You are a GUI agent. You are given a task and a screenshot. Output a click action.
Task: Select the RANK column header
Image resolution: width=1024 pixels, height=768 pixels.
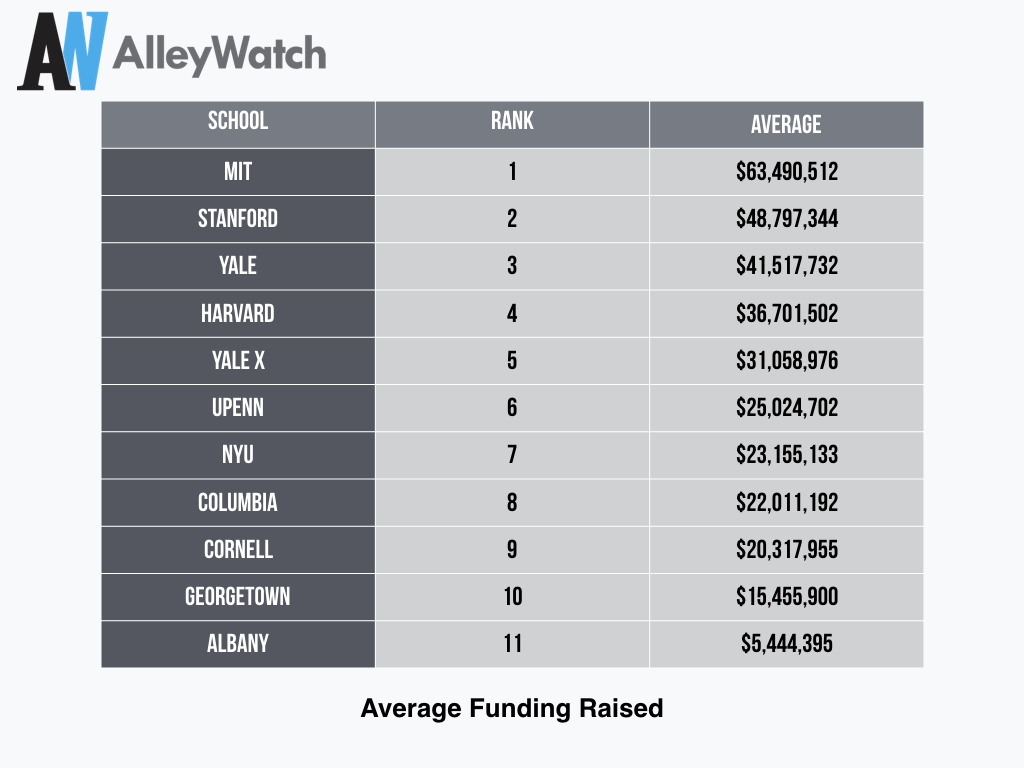pos(512,123)
